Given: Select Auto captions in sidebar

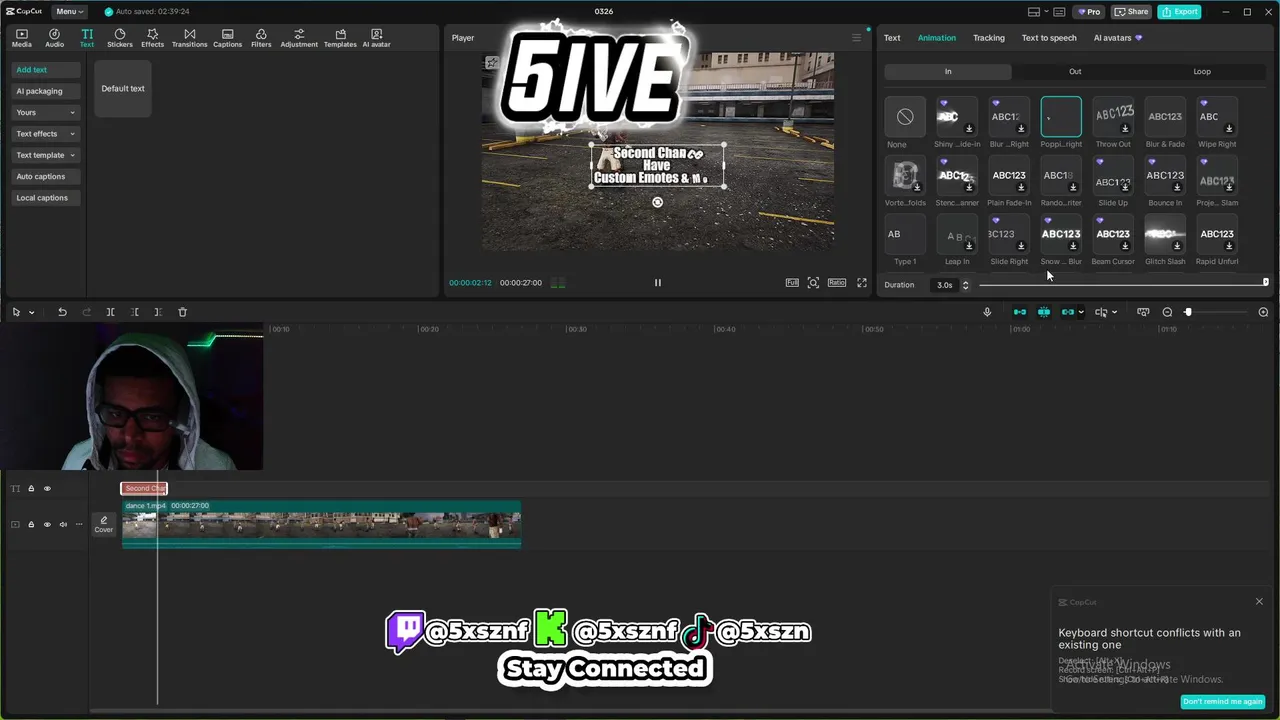Looking at the screenshot, I should tap(46, 177).
